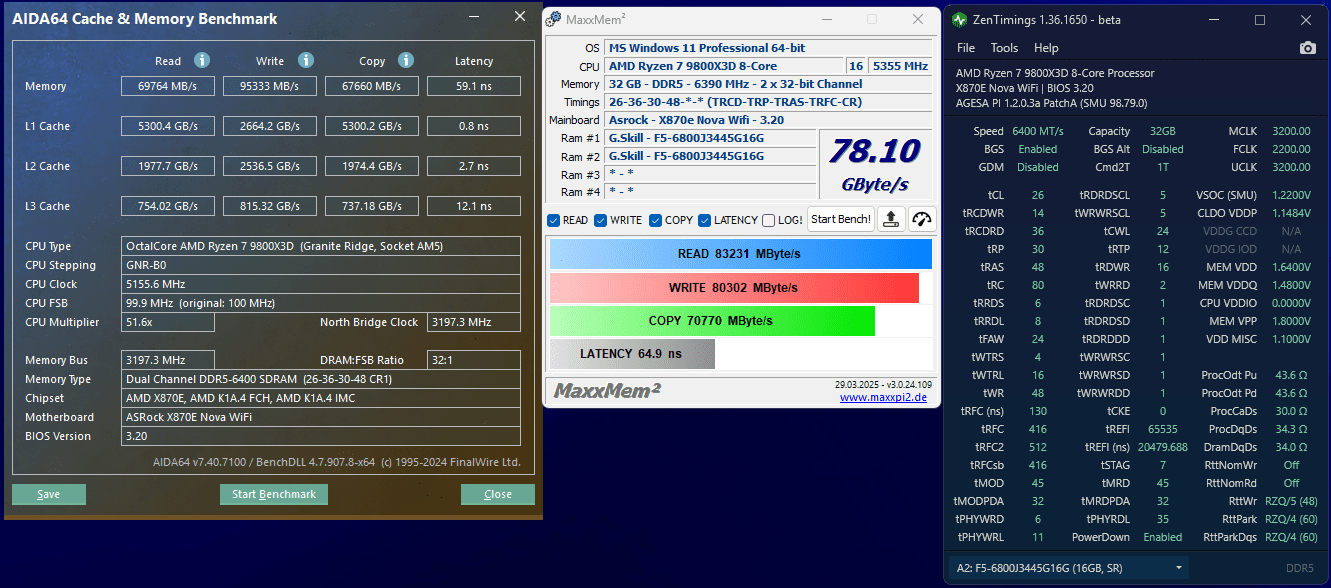Enable the LOG! checkbox in MaxxMem
This screenshot has width=1331, height=588.
[768, 220]
